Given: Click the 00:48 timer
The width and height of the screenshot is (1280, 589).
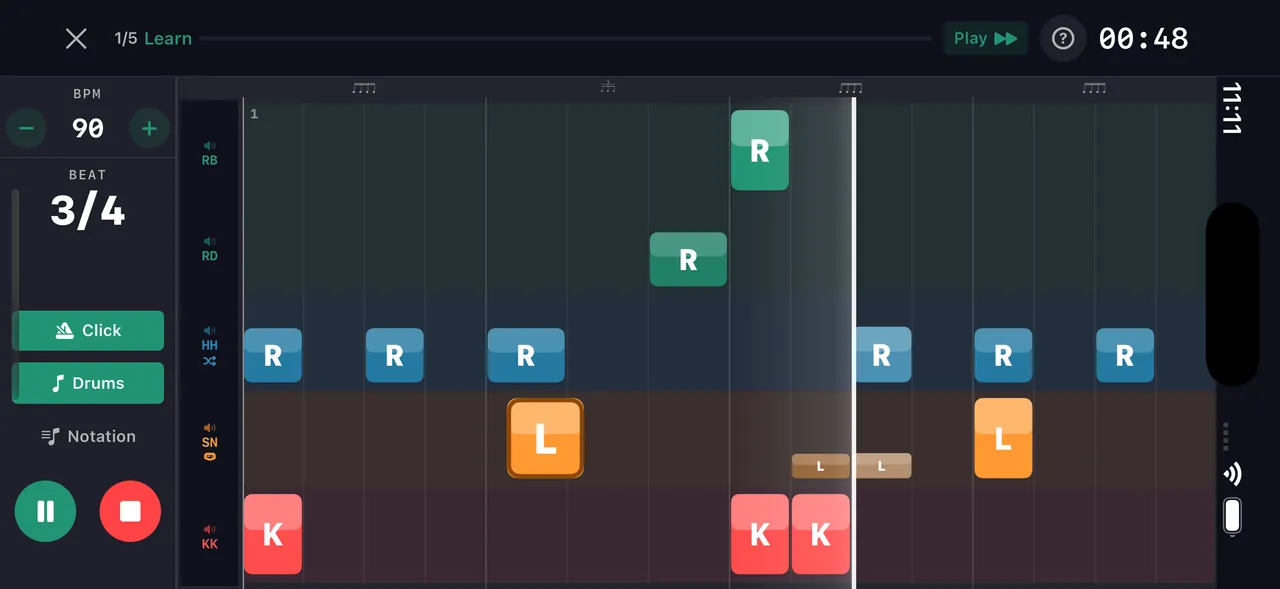Looking at the screenshot, I should coord(1143,39).
